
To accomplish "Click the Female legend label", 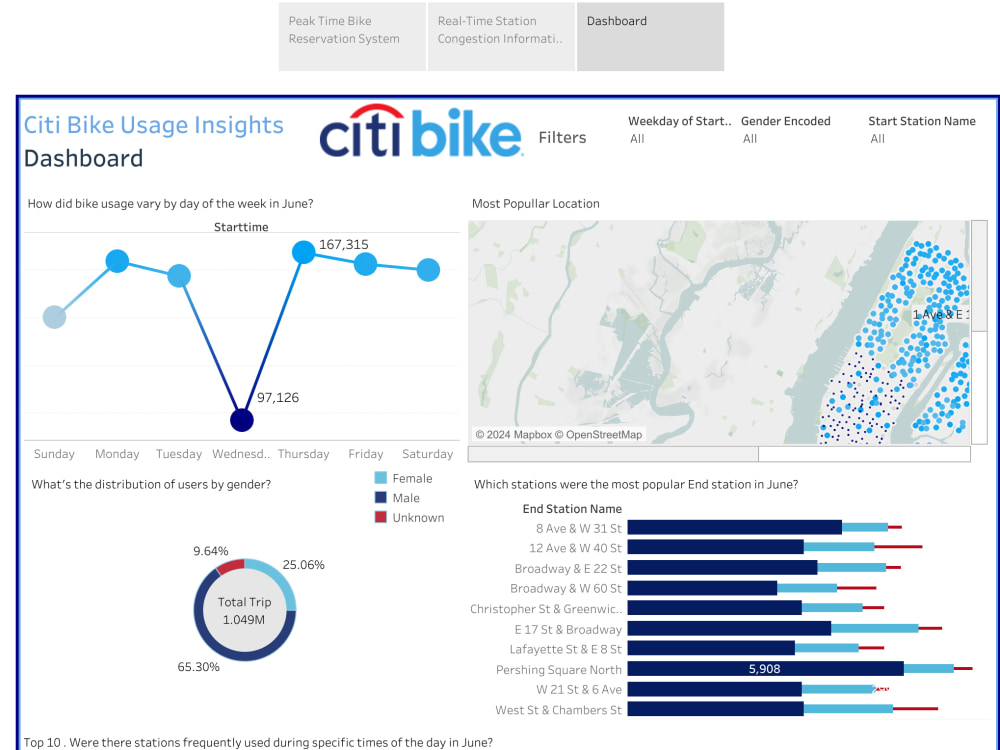I will click(x=412, y=478).
